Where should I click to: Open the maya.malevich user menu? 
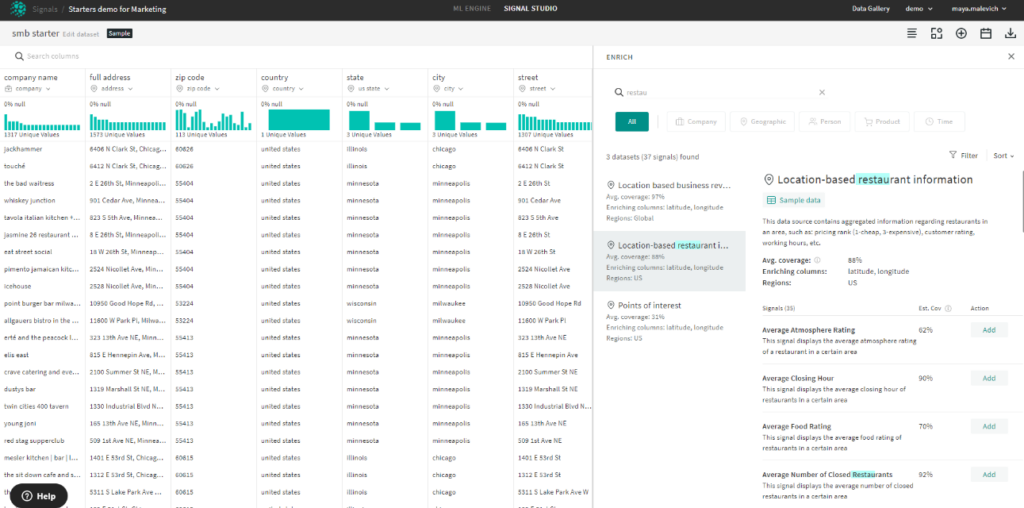(x=980, y=9)
